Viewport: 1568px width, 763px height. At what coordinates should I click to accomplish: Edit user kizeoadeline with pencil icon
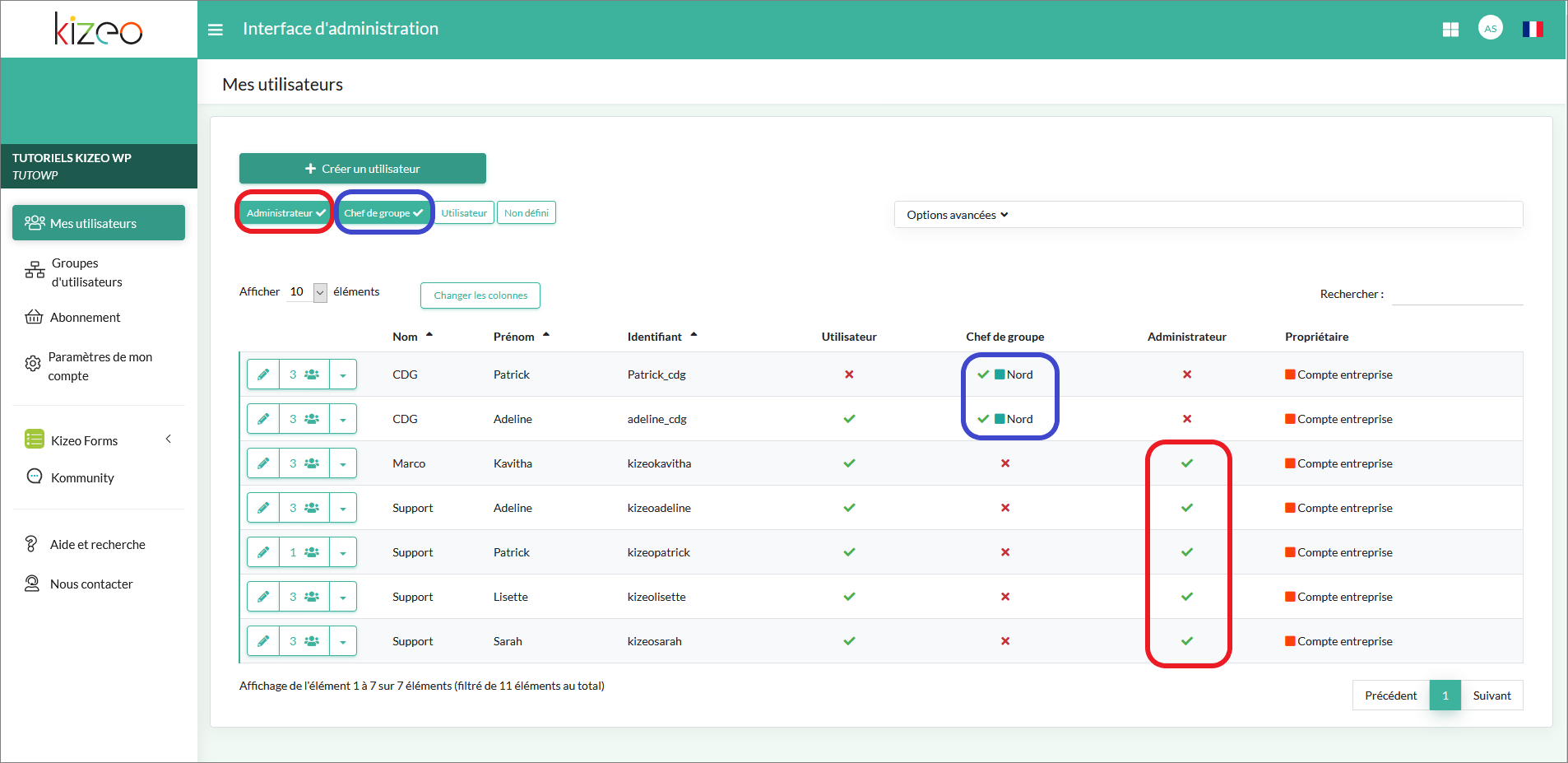(x=263, y=508)
